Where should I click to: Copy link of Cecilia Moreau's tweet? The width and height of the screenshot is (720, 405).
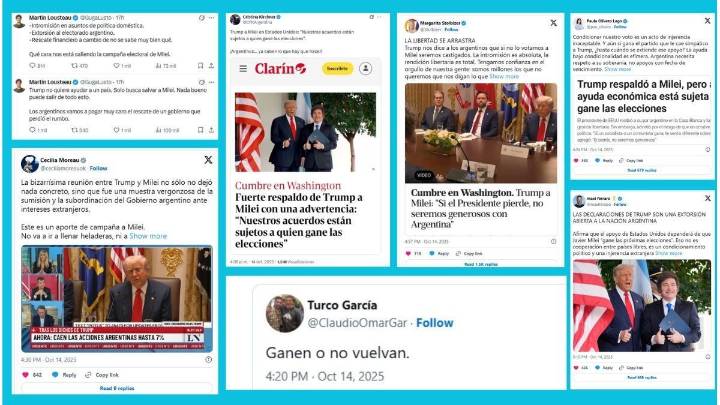(102, 375)
